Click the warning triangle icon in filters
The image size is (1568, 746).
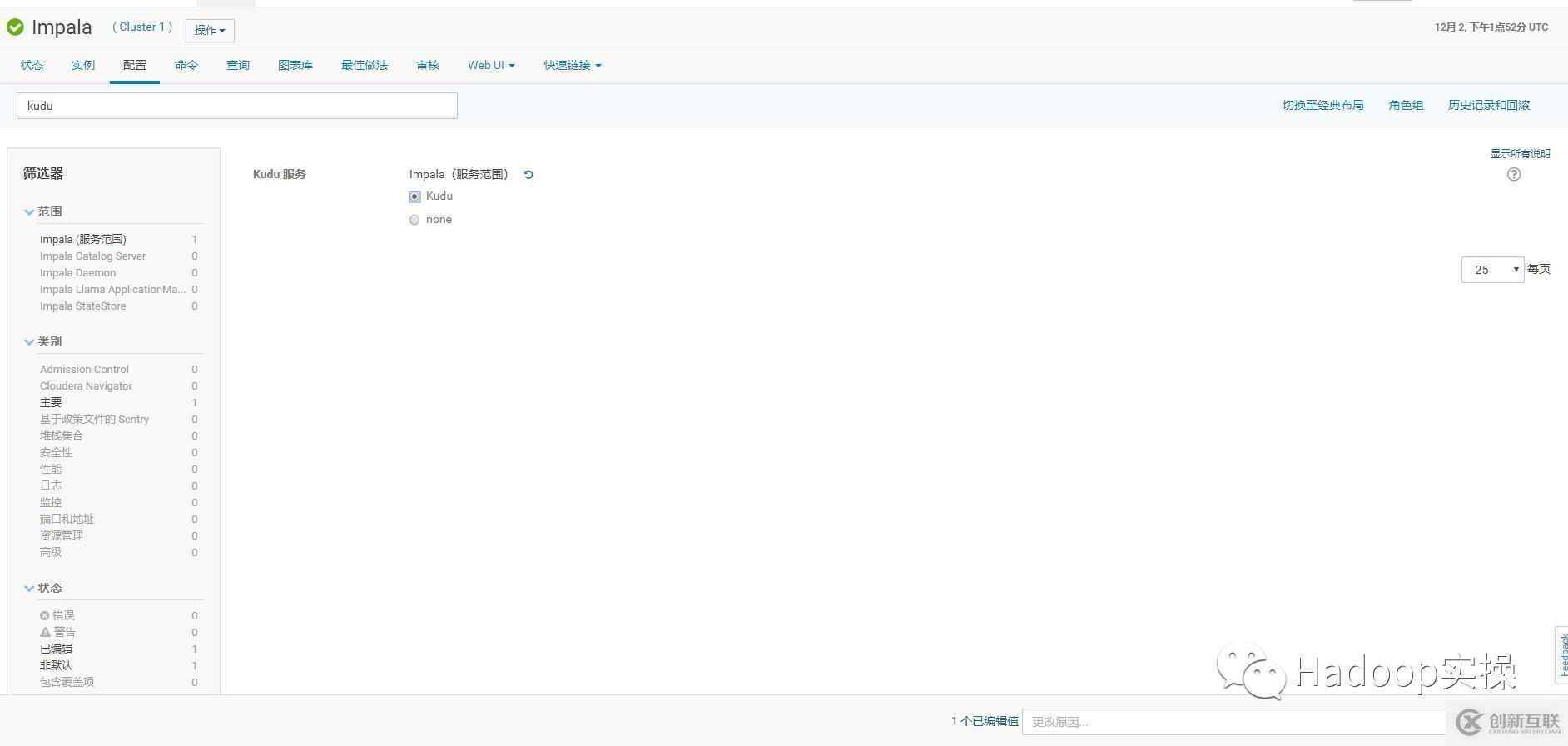click(x=45, y=632)
